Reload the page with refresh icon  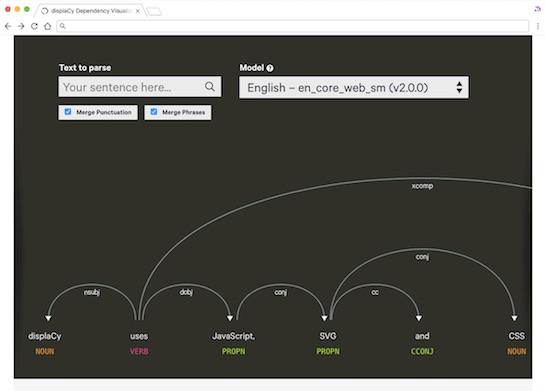coord(34,26)
